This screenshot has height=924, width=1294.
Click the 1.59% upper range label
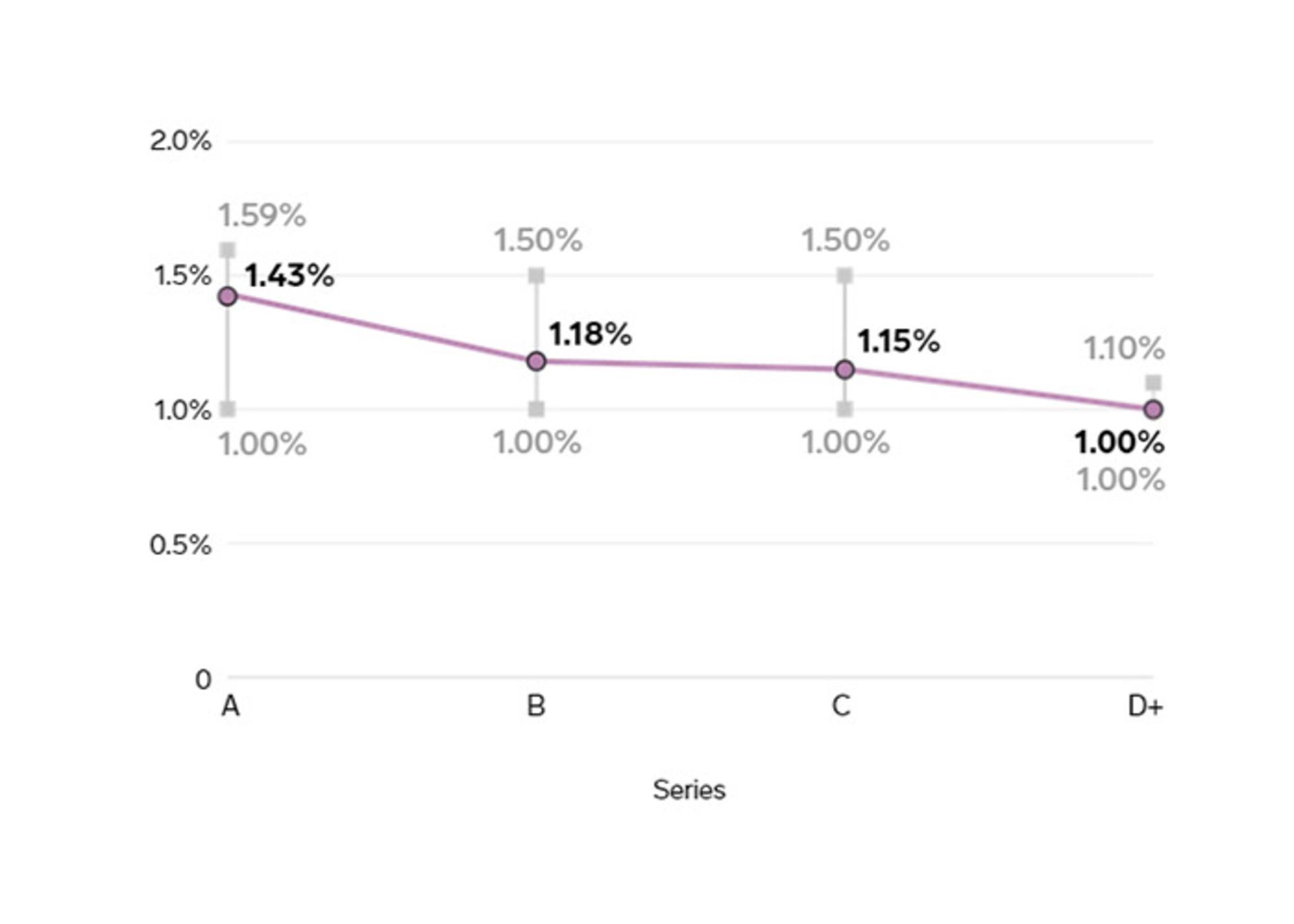pyautogui.click(x=261, y=216)
